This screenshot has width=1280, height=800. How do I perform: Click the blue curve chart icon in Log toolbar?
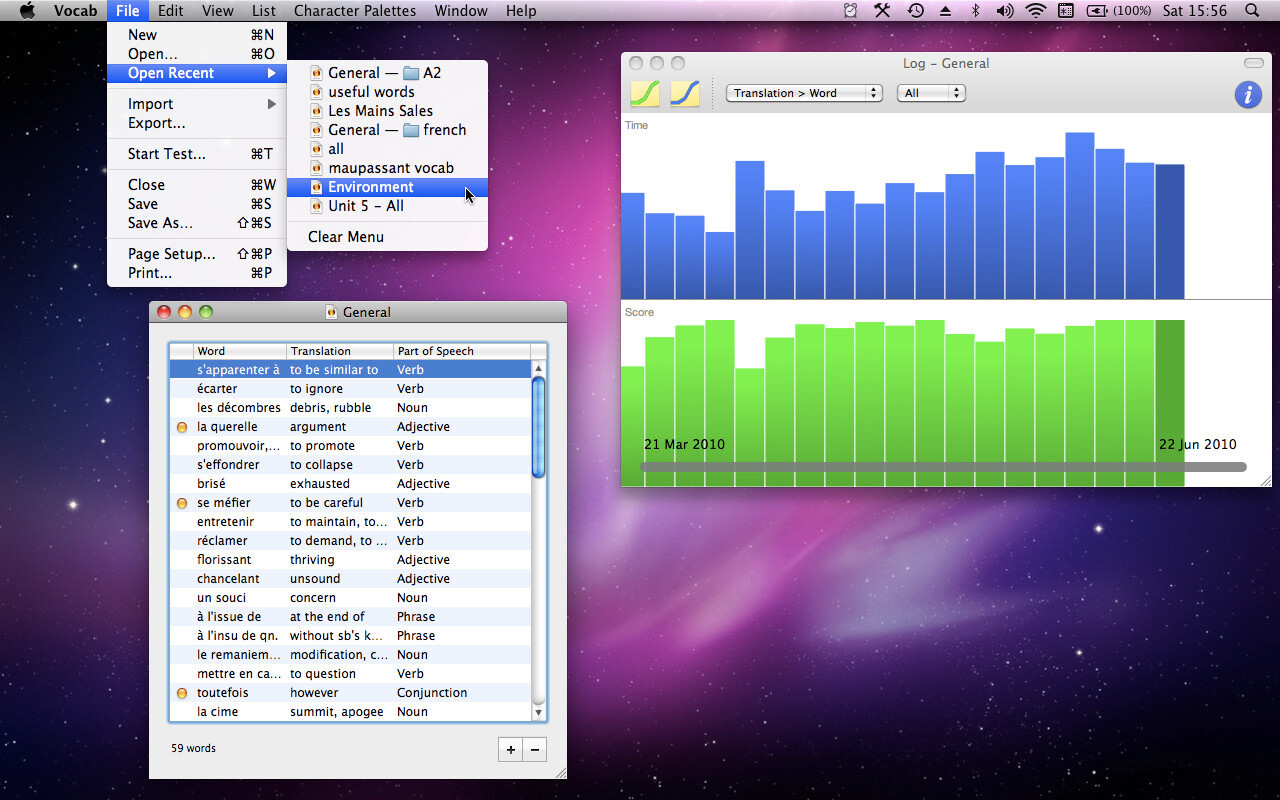(x=685, y=93)
